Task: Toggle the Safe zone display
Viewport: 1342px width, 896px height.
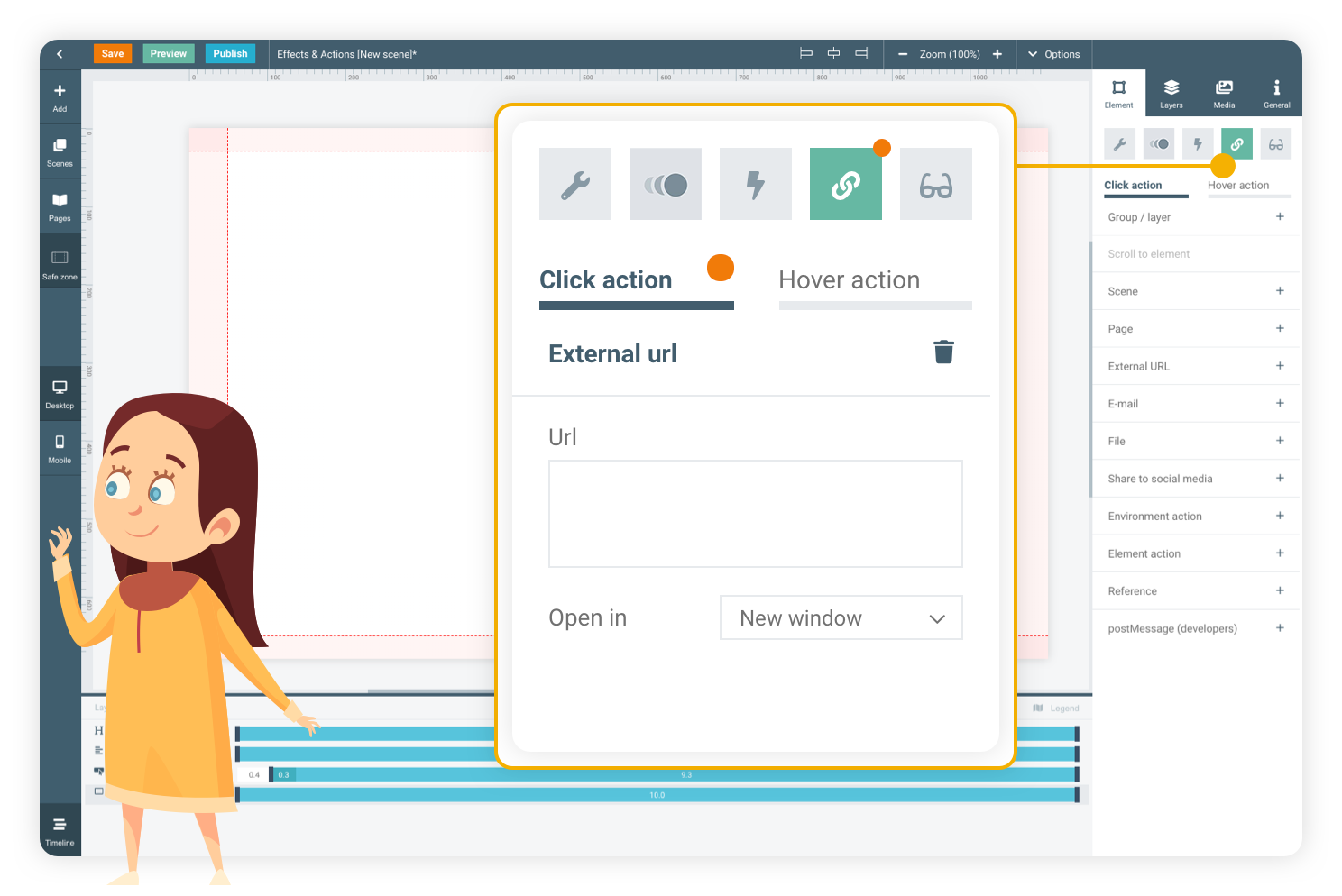Action: (60, 264)
